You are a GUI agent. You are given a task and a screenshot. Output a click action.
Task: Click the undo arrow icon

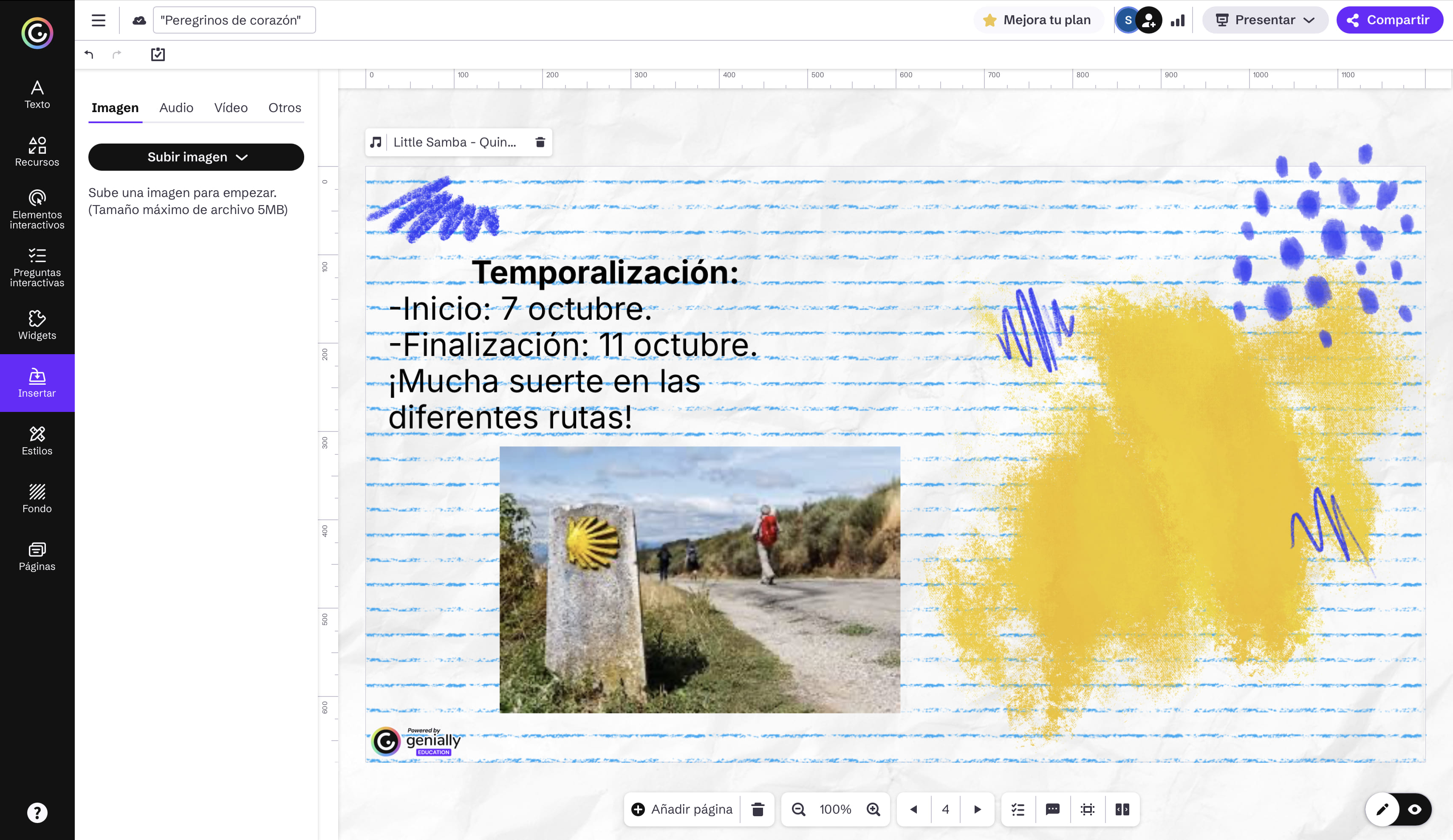tap(89, 54)
